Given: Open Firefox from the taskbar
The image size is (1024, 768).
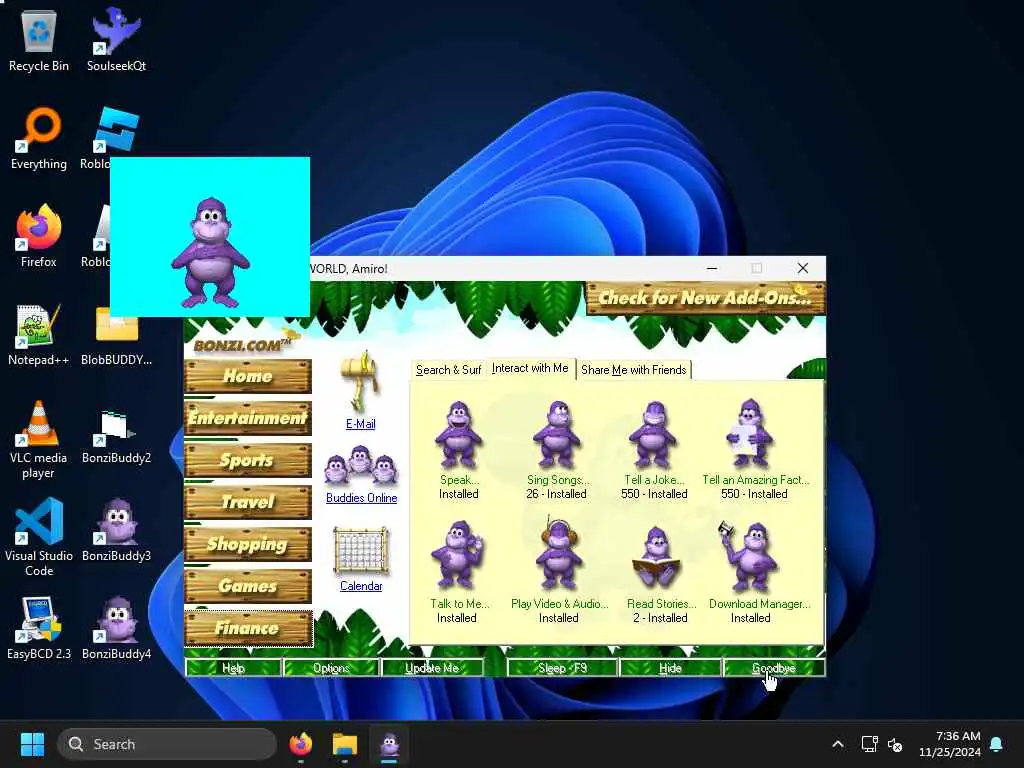Looking at the screenshot, I should click(x=300, y=744).
